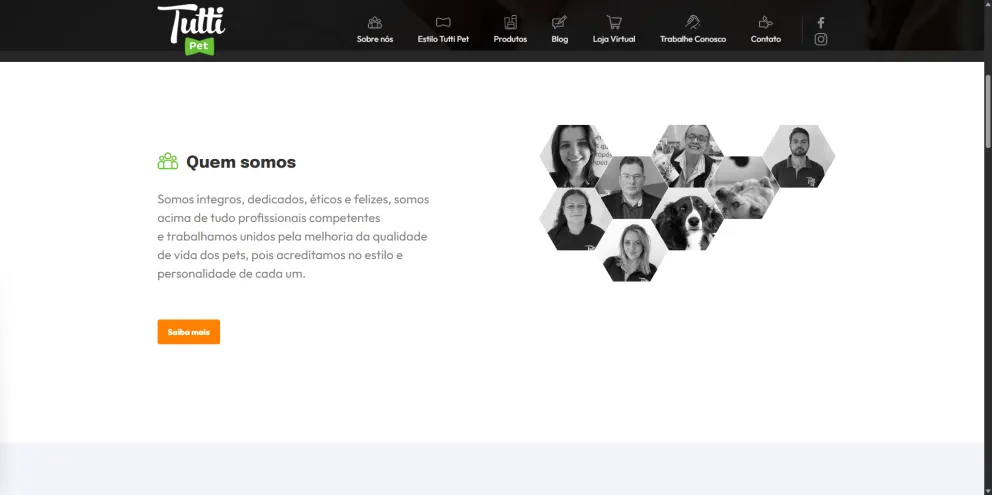This screenshot has width=992, height=495.
Task: Click the icon above Trabalhe Conosco
Action: (x=693, y=23)
